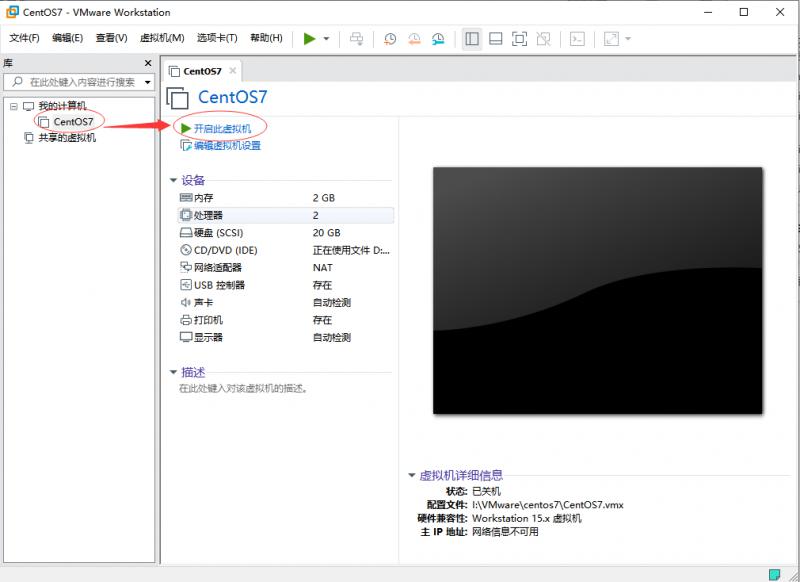Click the CD/DVD disc icon
800x582 pixels.
pos(186,250)
